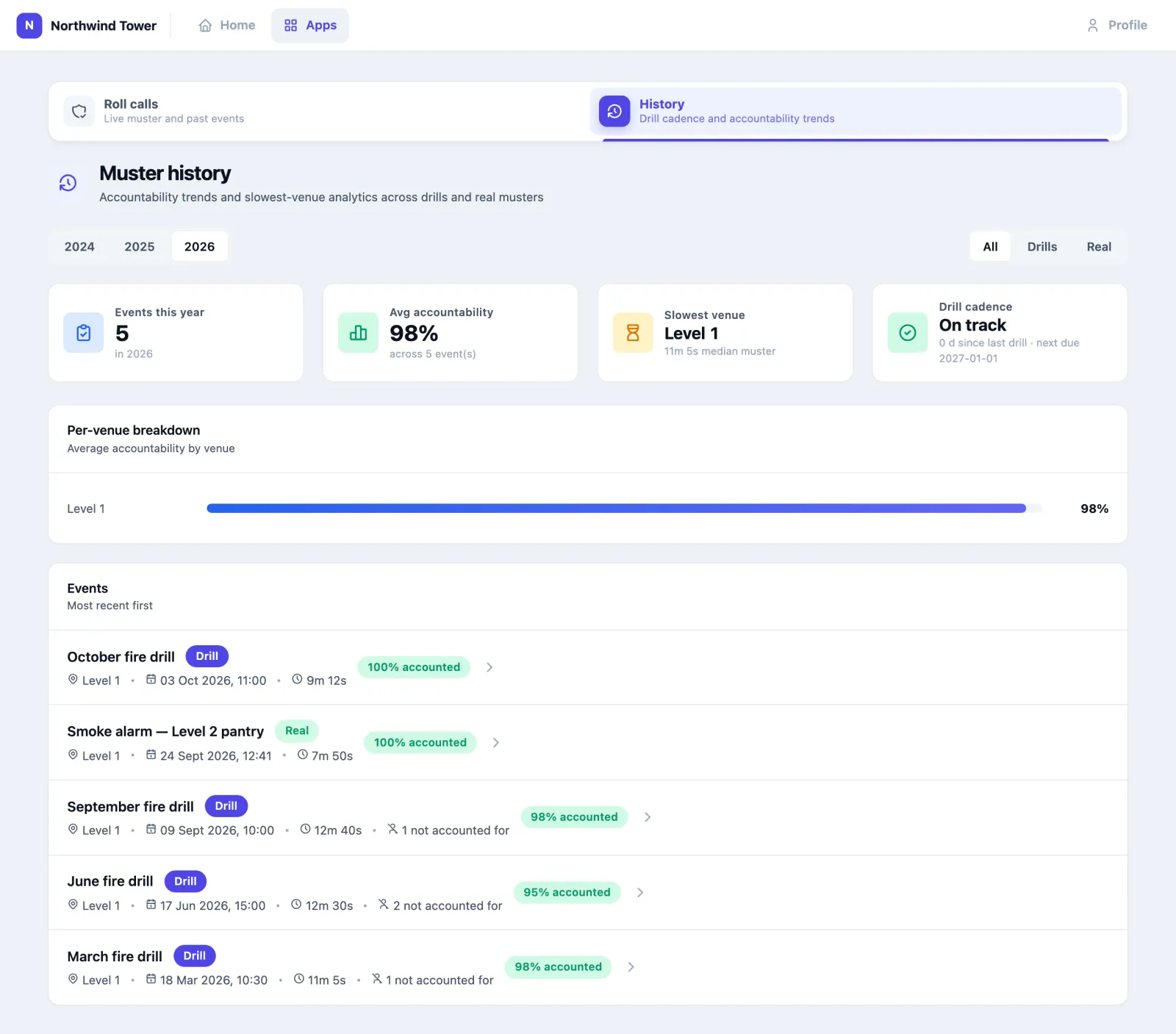Open the Smoke alarm — Level 2 pantry event

pos(588,742)
